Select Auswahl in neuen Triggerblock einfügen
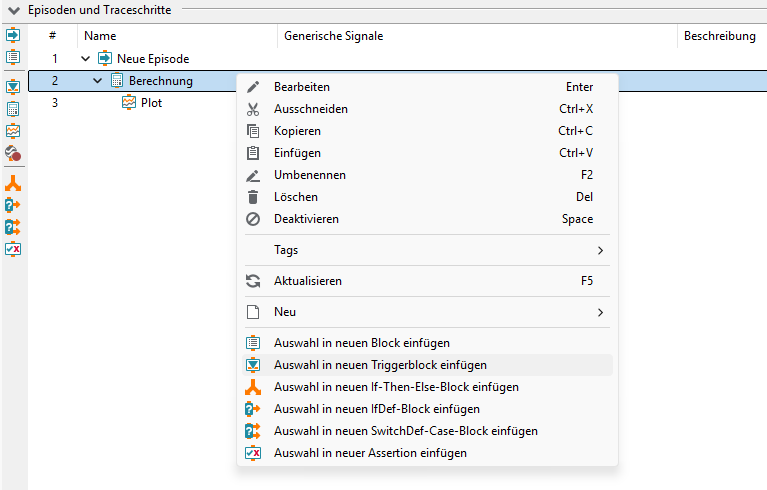 click(428, 365)
